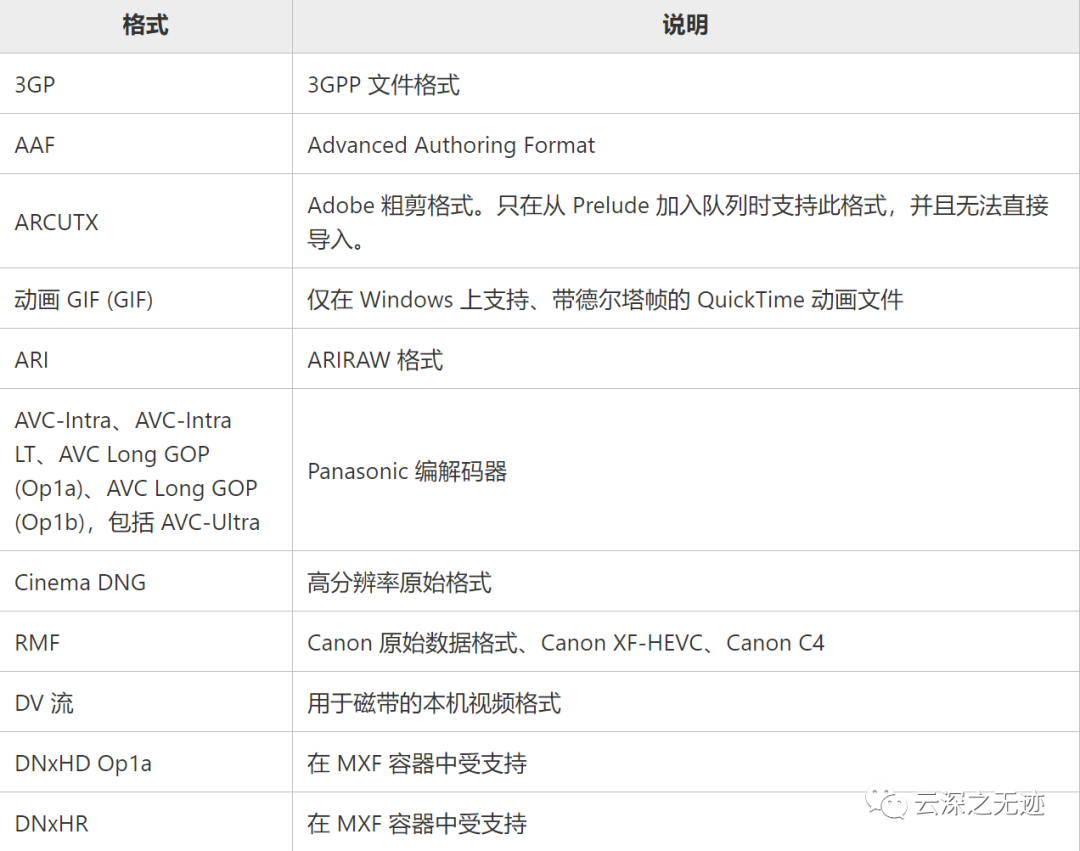The height and width of the screenshot is (851, 1080).
Task: Click the Adobe 粗剪格式 description text
Action: point(678,222)
